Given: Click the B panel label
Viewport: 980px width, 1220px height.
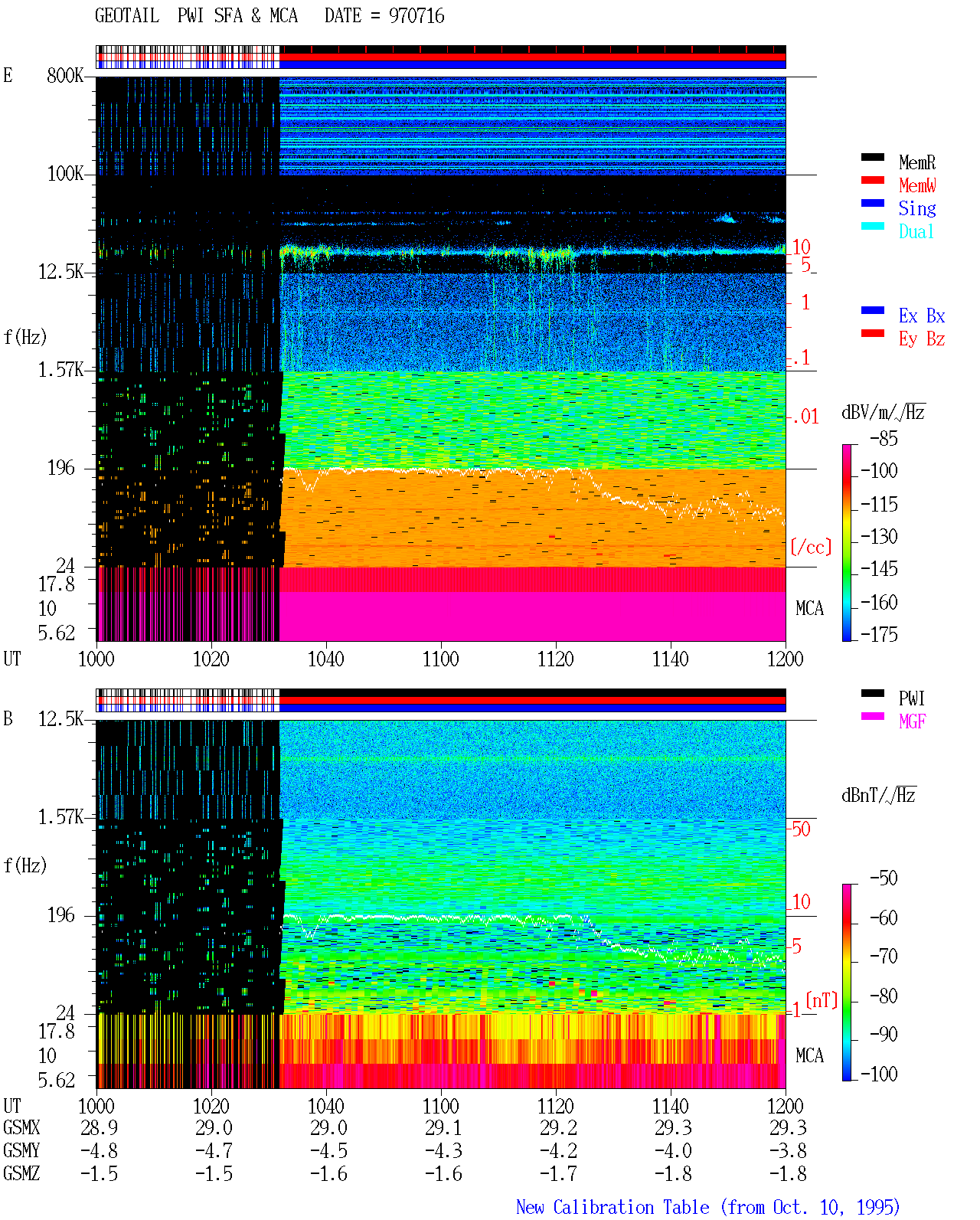Looking at the screenshot, I should click(8, 718).
